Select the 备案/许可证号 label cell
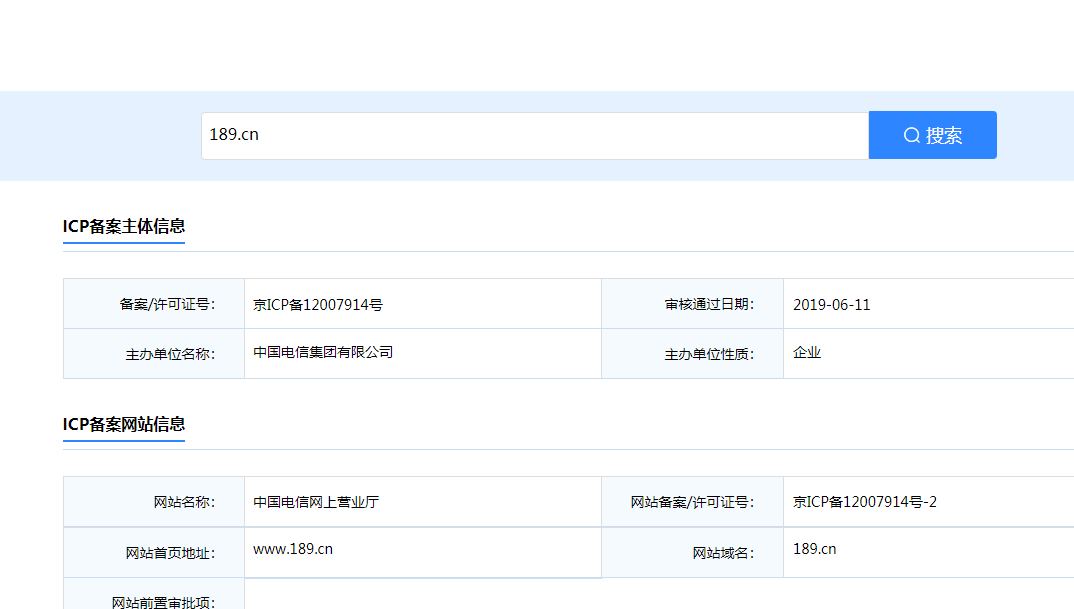Image resolution: width=1074 pixels, height=609 pixels. click(154, 303)
